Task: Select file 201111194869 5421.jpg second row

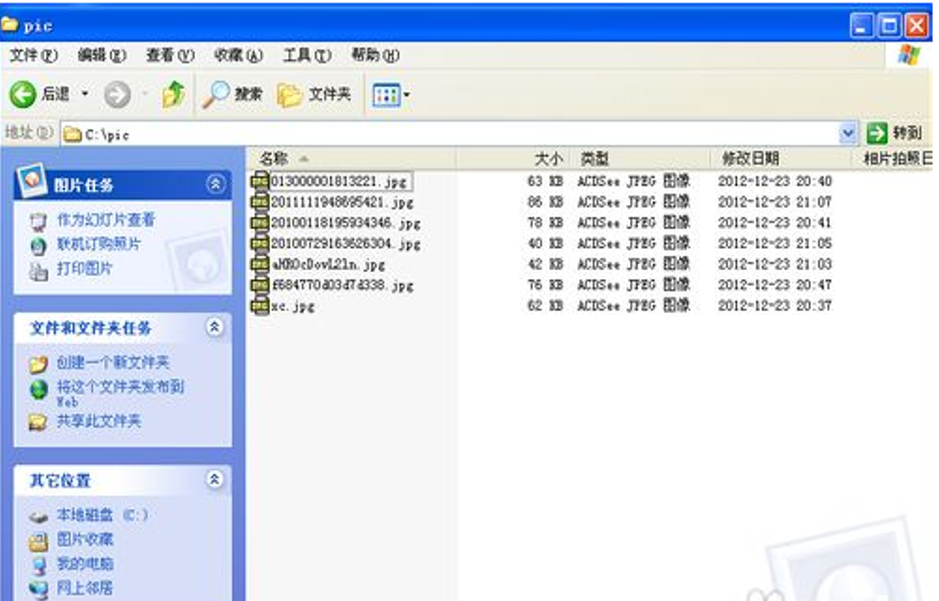Action: click(342, 202)
